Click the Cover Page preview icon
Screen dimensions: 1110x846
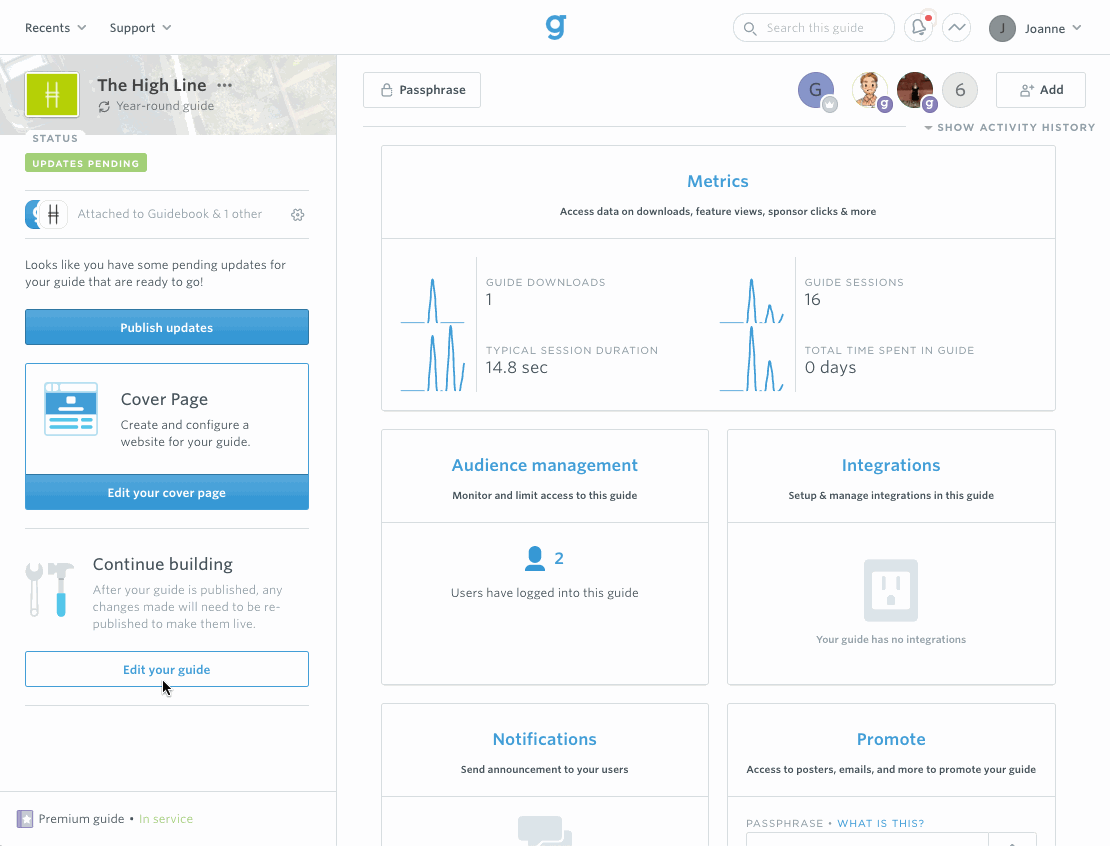(x=68, y=408)
